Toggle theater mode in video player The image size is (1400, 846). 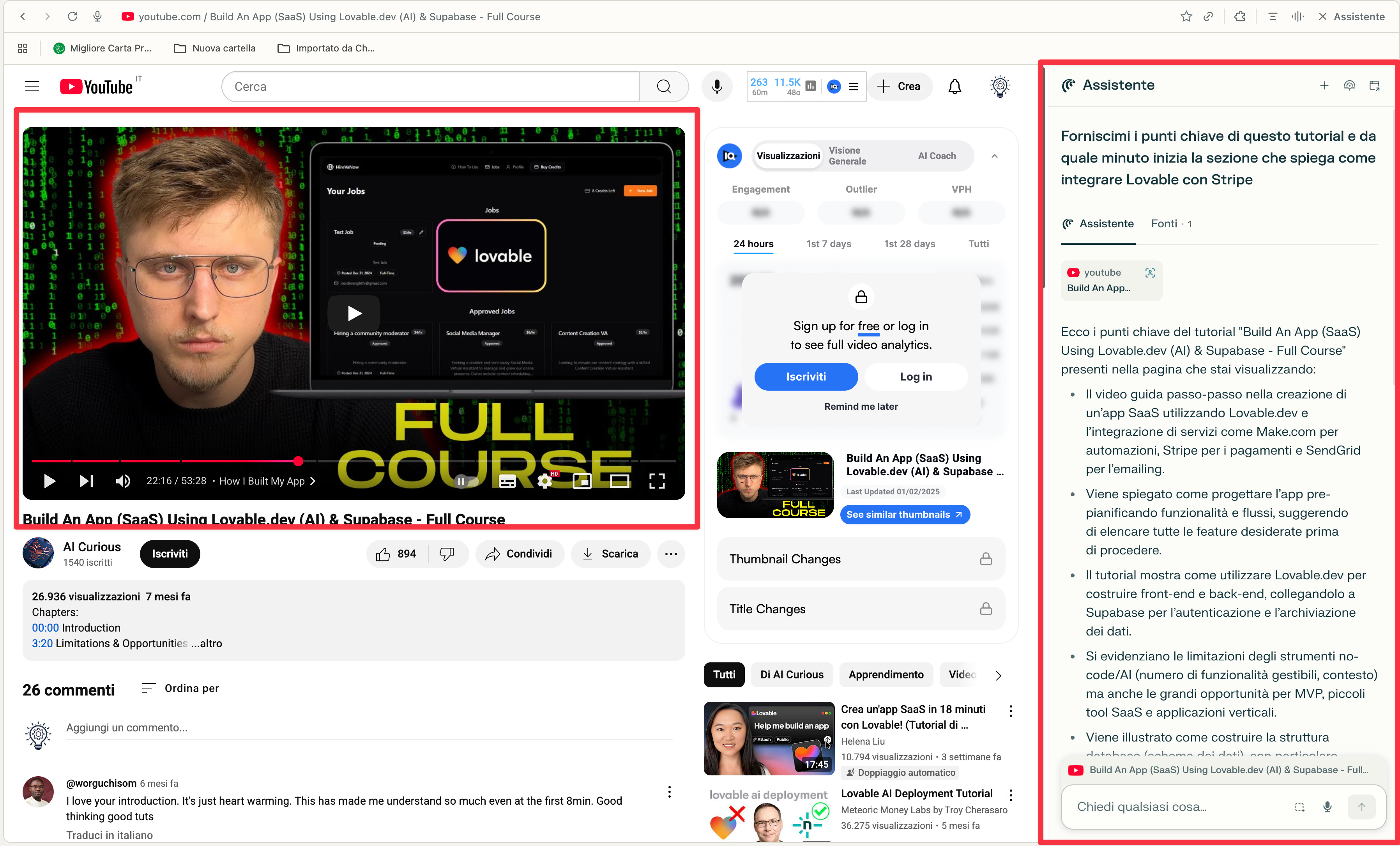pyautogui.click(x=619, y=481)
